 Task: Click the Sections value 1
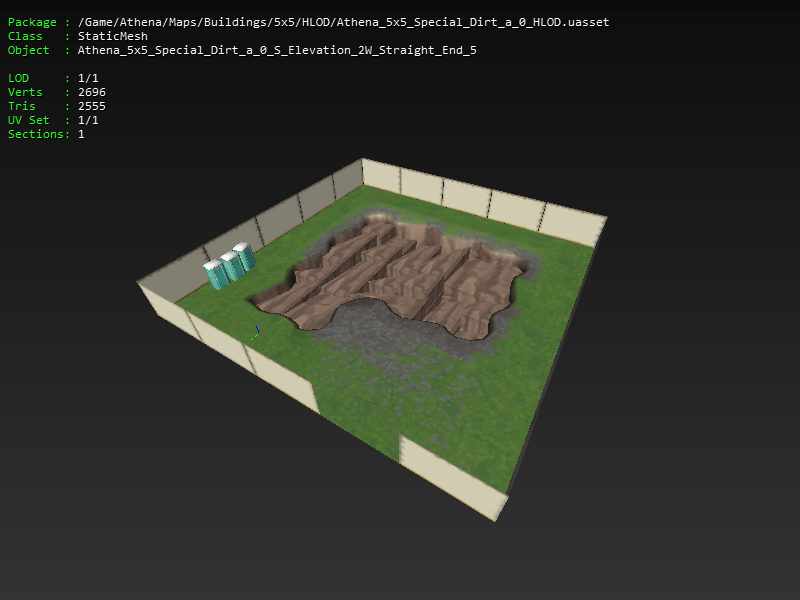coord(81,134)
